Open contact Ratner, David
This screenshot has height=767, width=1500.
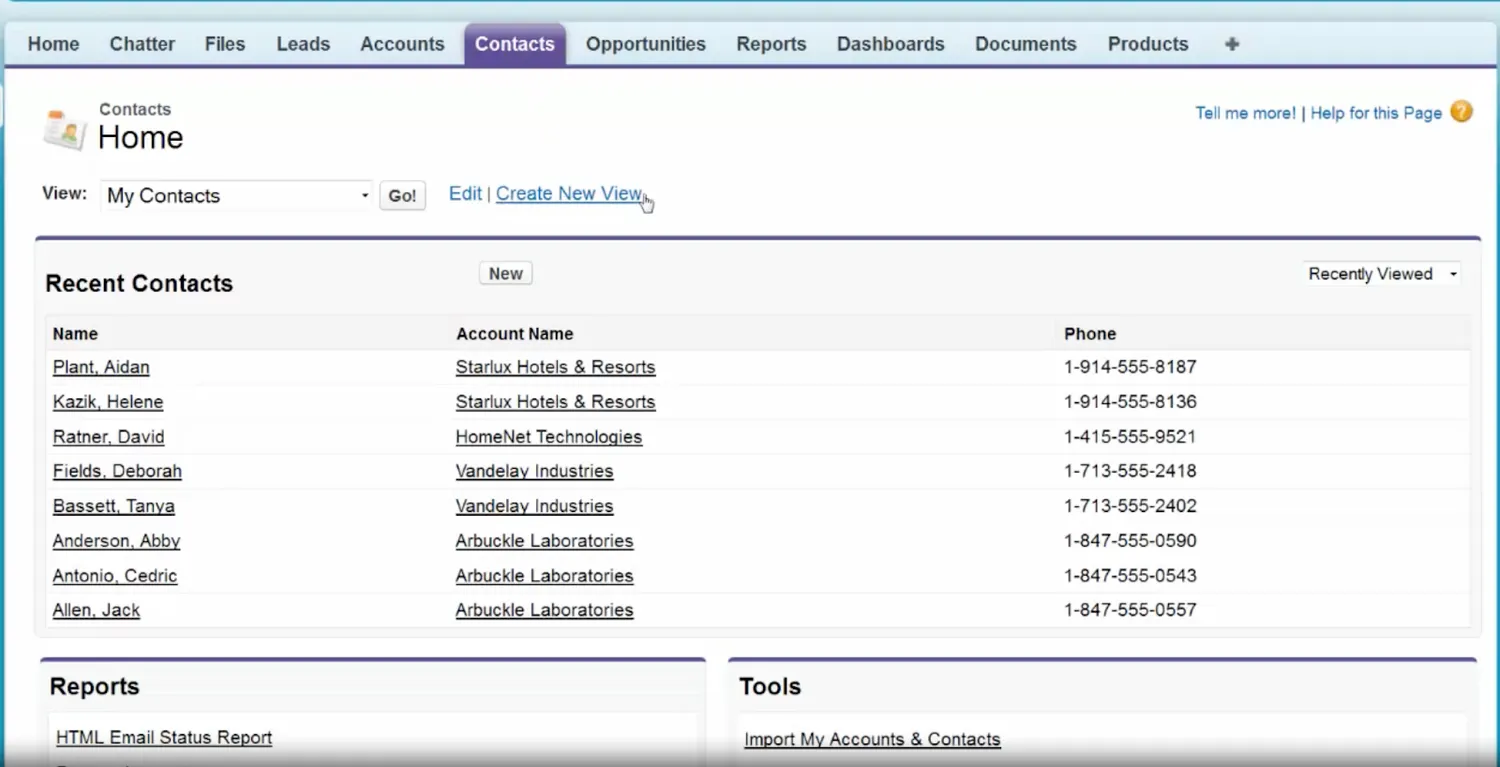(x=108, y=437)
